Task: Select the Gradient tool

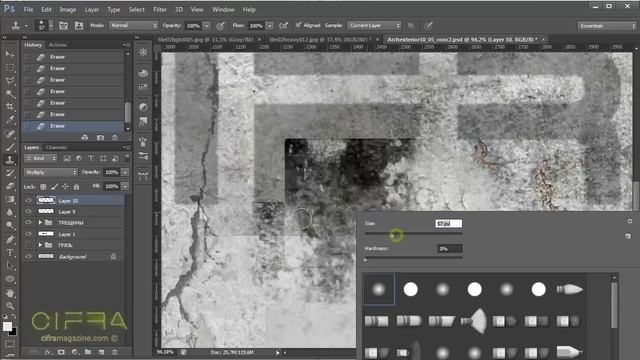Action: pos(10,199)
